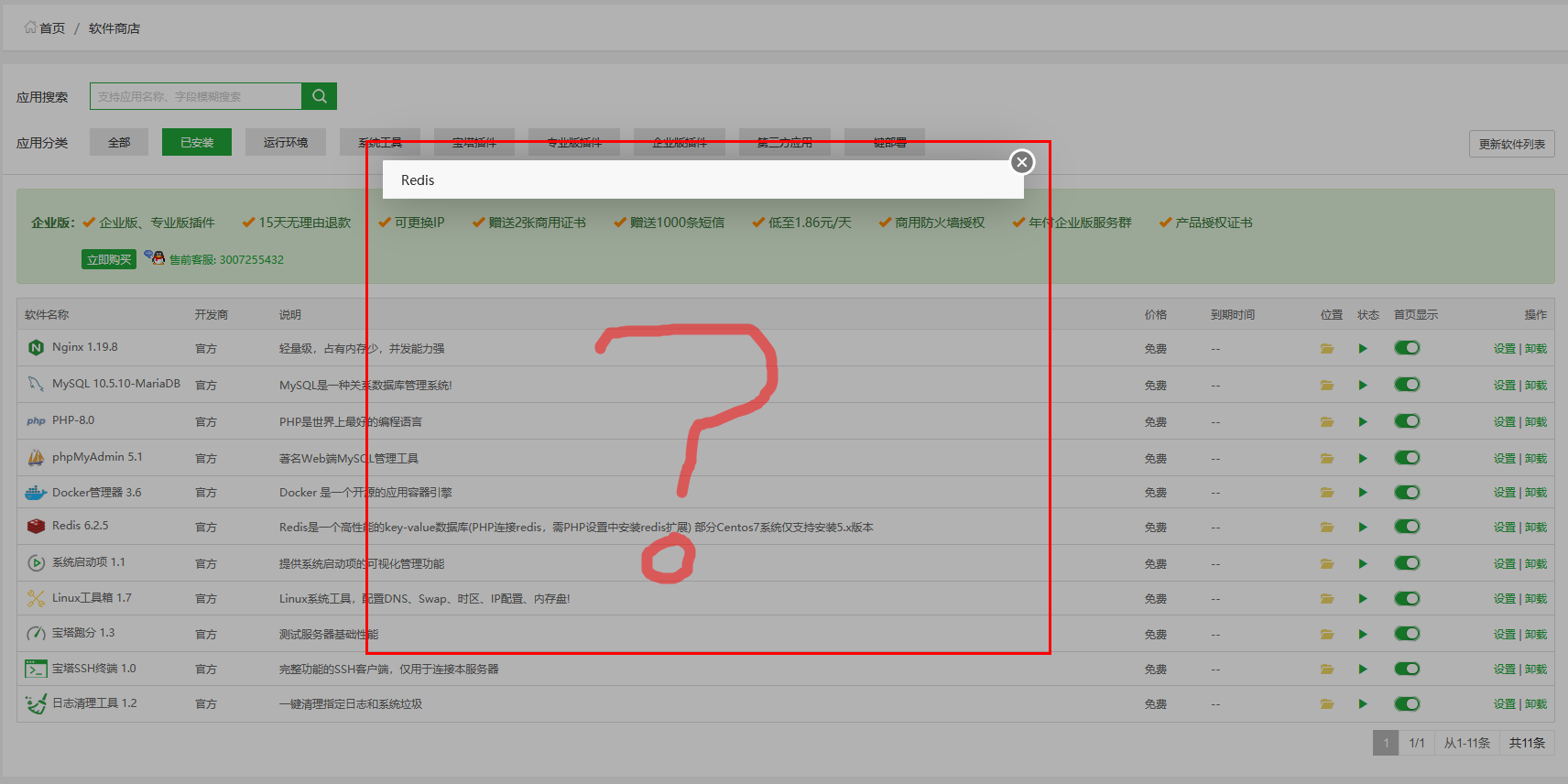Click the Redis red cube icon
The width and height of the screenshot is (1568, 784).
tap(36, 526)
